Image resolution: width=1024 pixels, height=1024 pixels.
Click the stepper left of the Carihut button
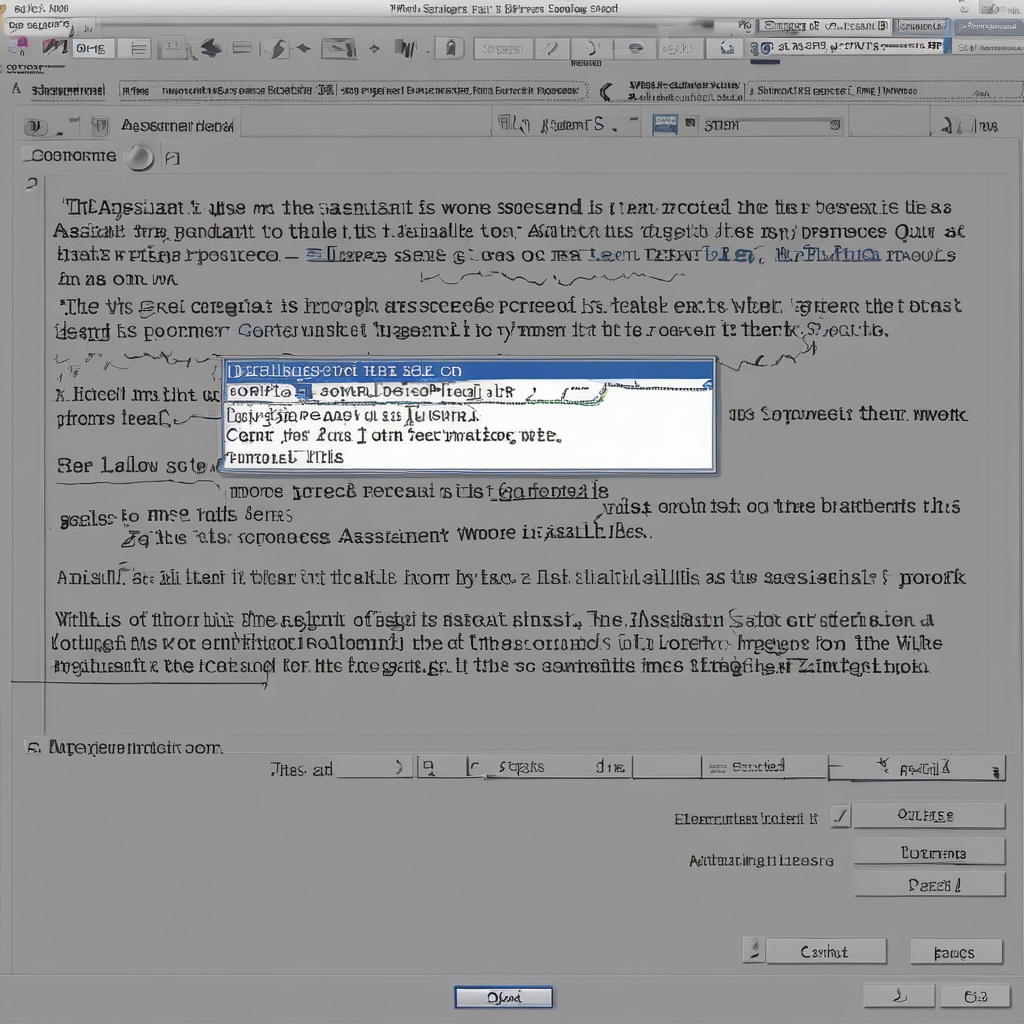click(753, 951)
